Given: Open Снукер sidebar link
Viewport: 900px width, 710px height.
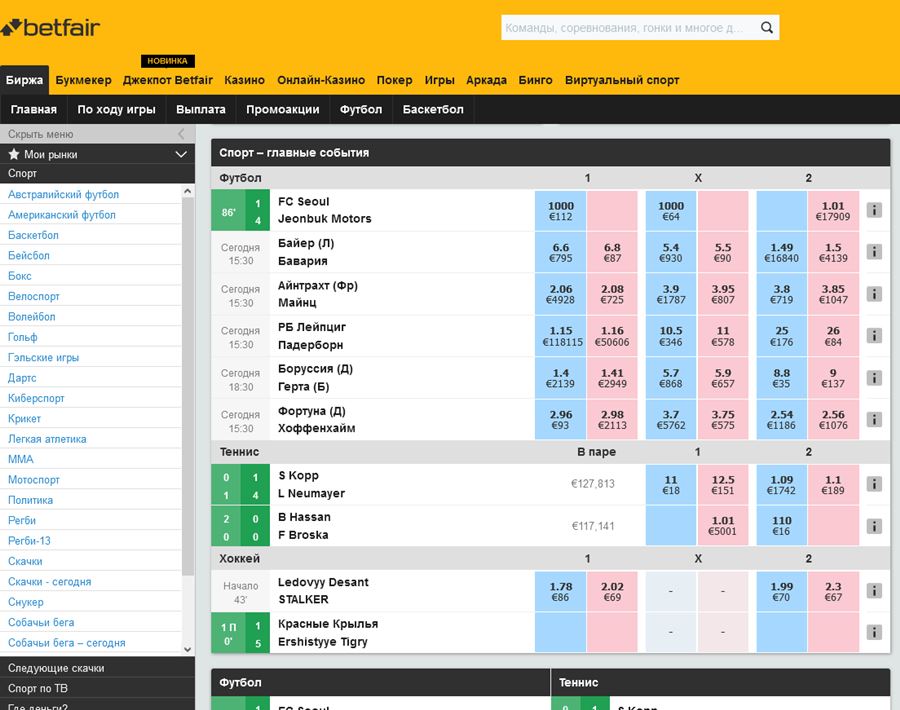Looking at the screenshot, I should (26, 602).
